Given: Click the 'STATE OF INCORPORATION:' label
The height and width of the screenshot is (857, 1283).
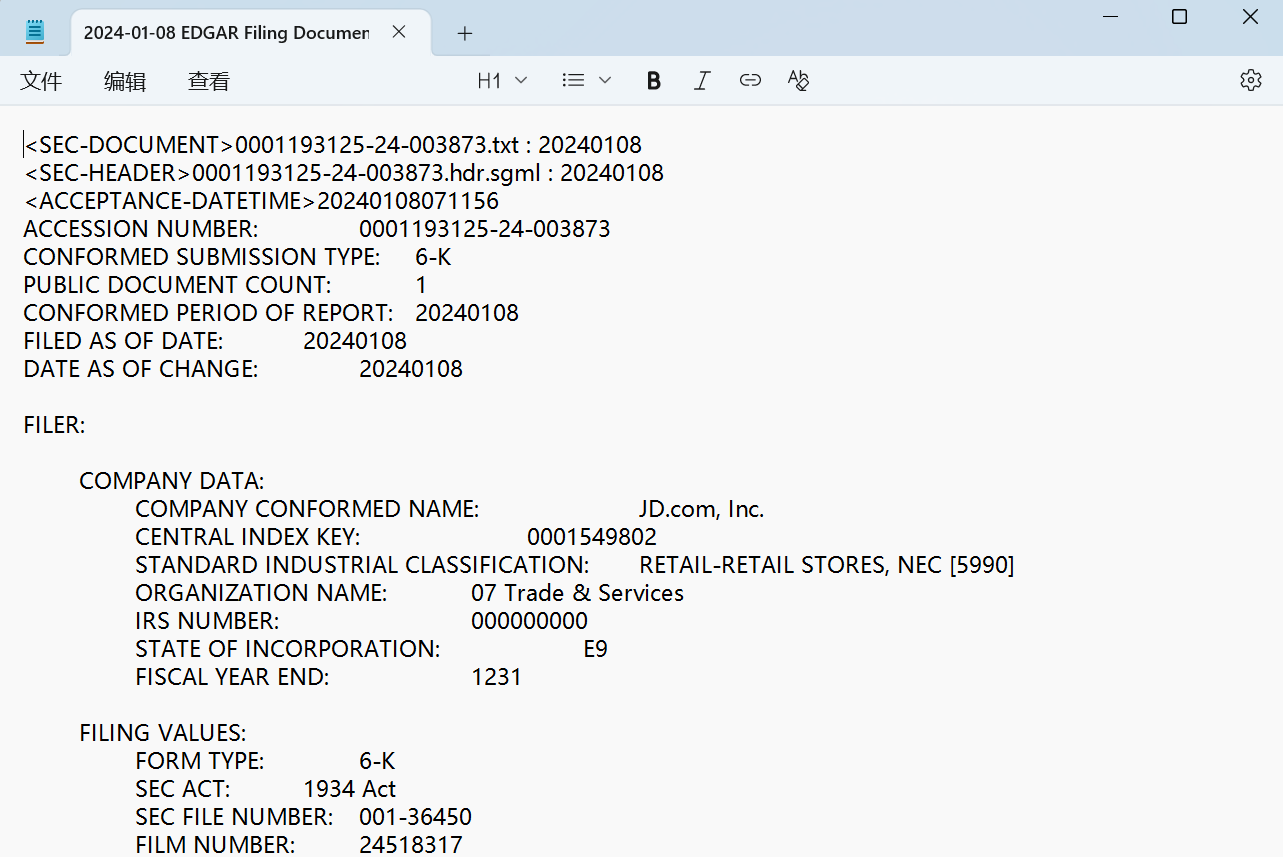Looking at the screenshot, I should pos(288,649).
